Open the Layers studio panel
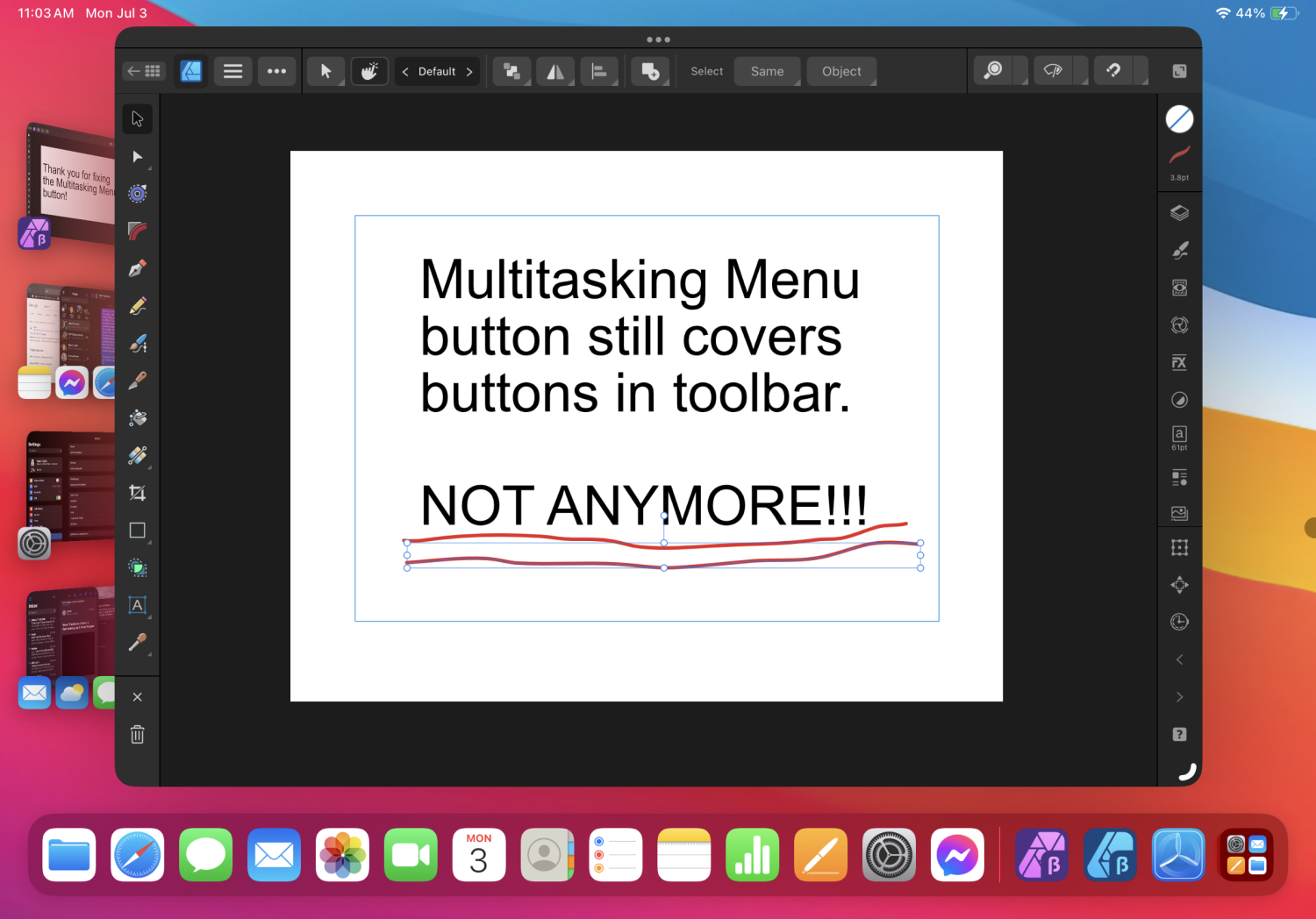 click(x=1179, y=212)
